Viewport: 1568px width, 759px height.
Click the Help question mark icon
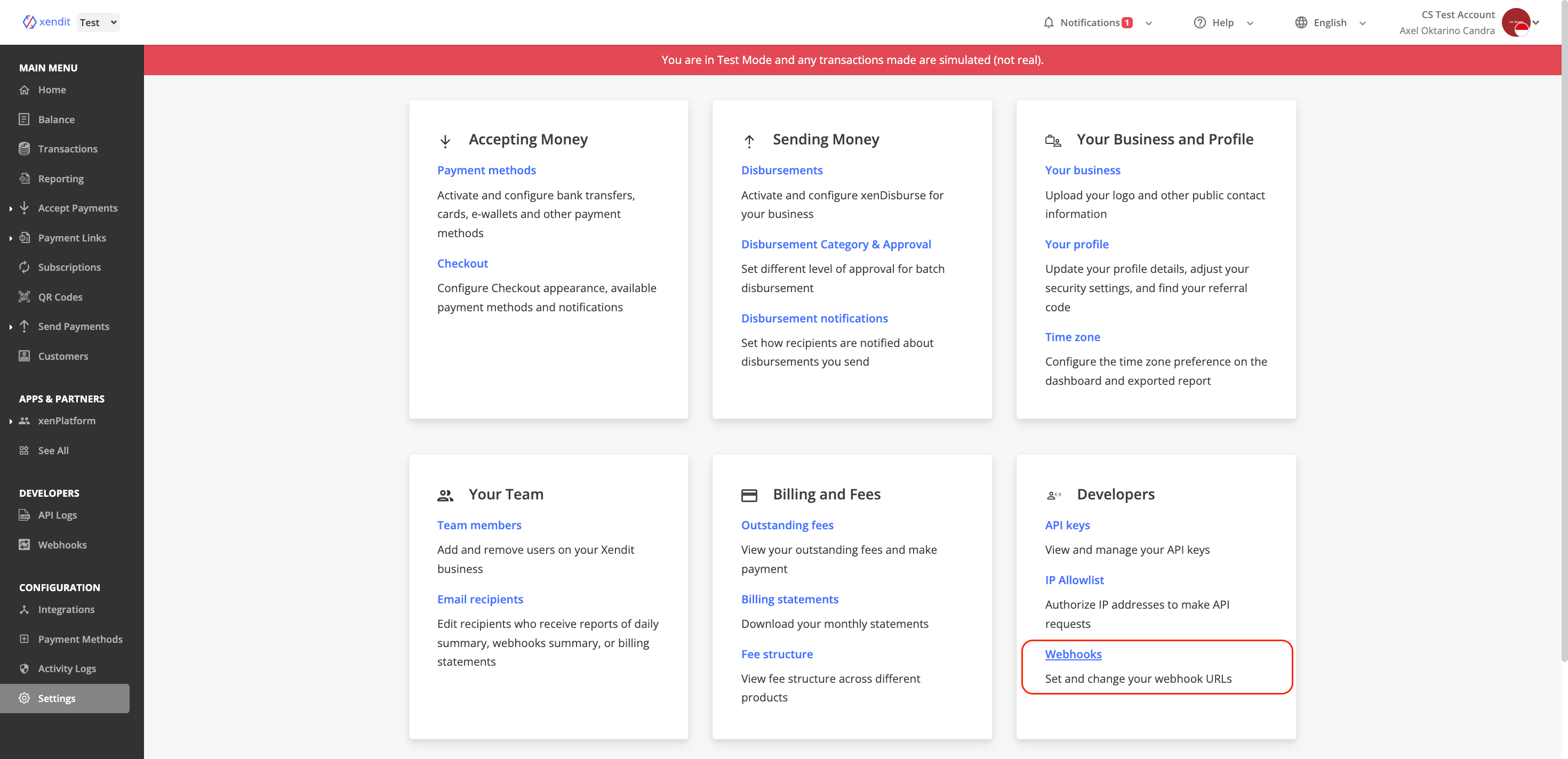1199,22
